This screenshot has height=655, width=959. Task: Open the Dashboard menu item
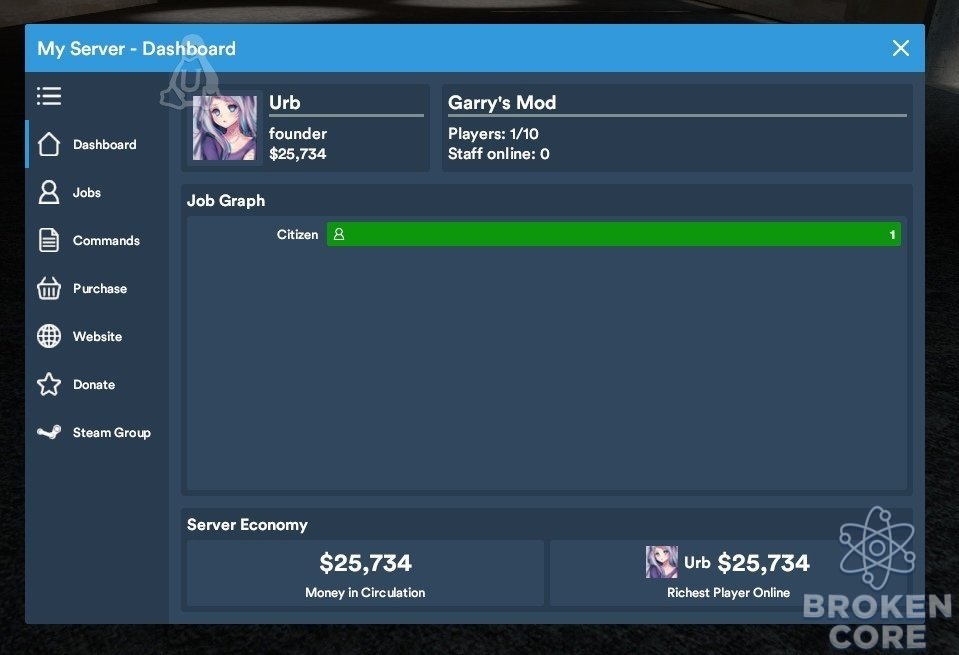[98, 144]
